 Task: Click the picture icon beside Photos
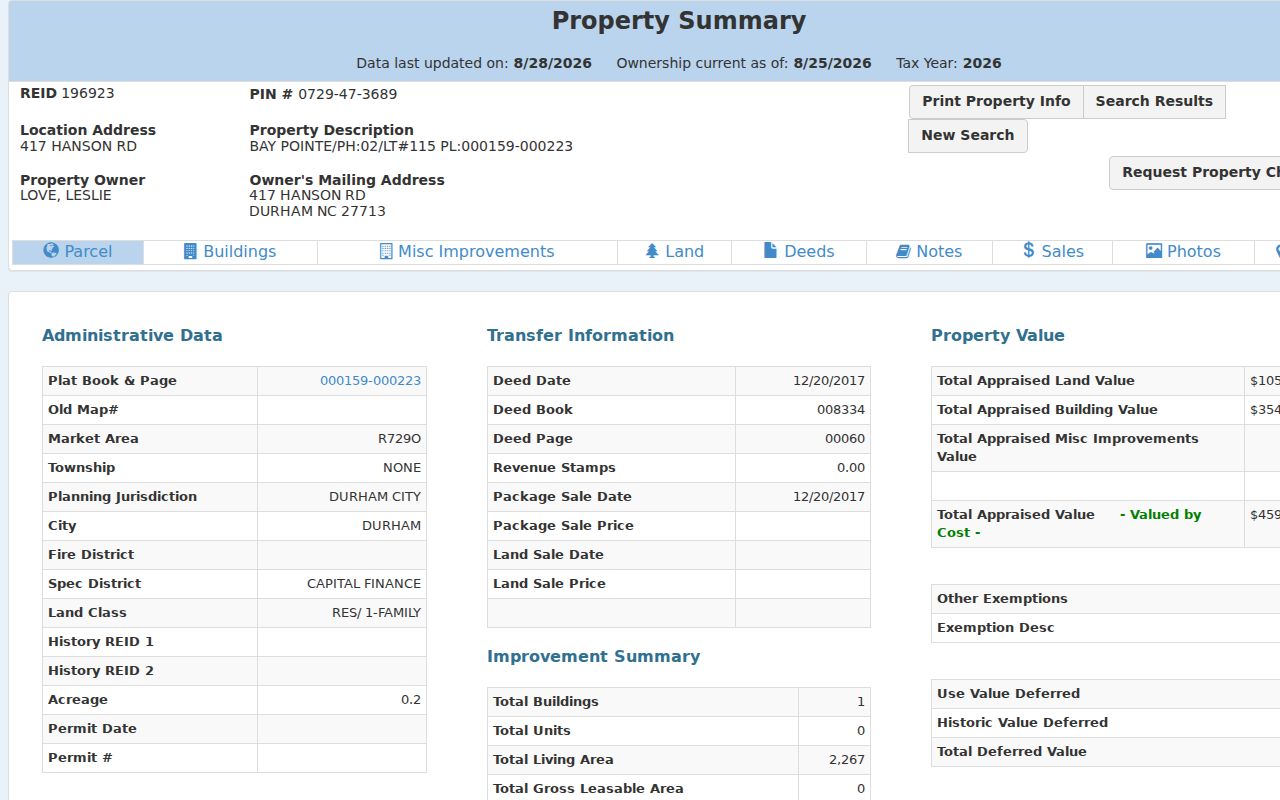1154,251
